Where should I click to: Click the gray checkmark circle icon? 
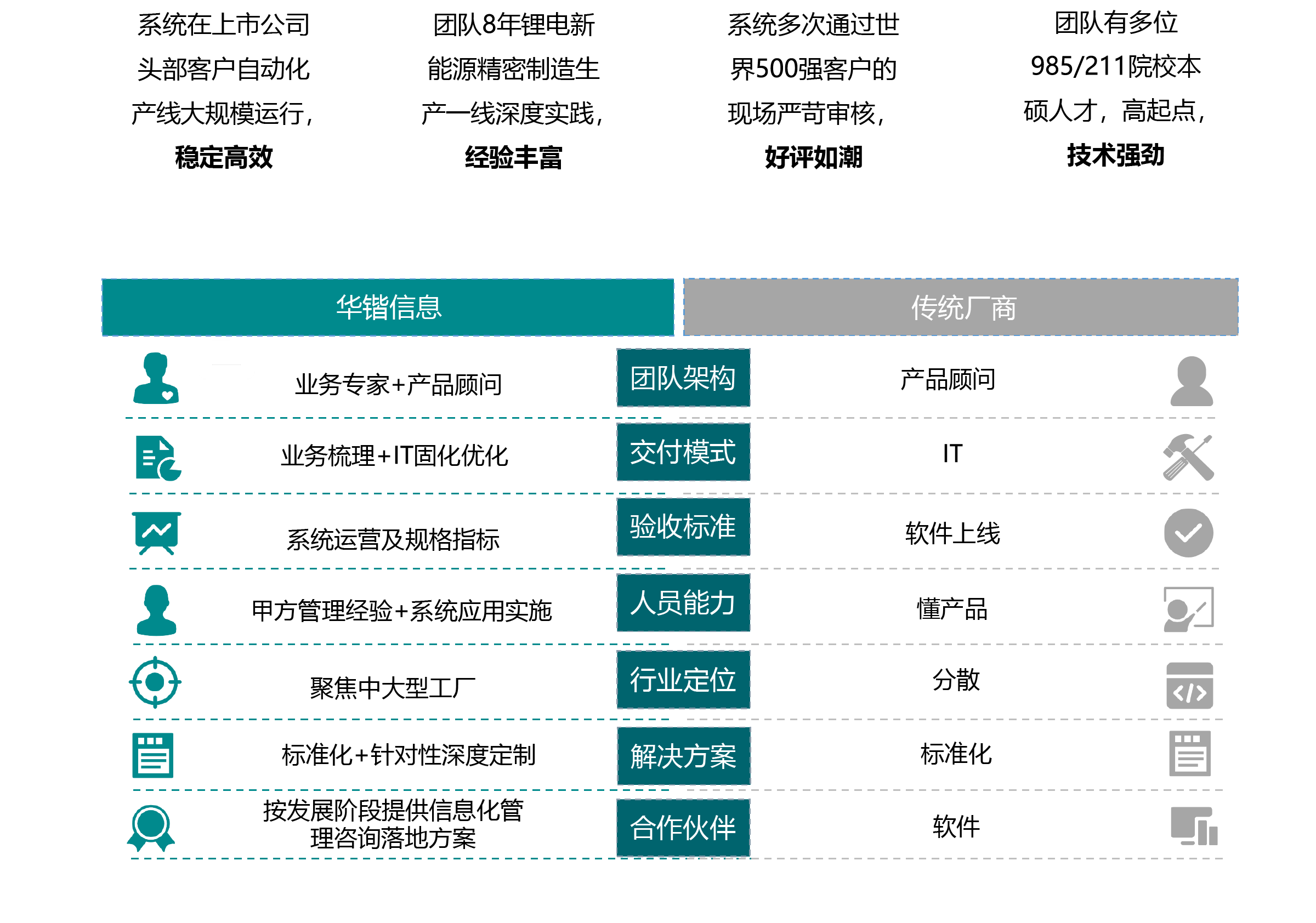1188,533
